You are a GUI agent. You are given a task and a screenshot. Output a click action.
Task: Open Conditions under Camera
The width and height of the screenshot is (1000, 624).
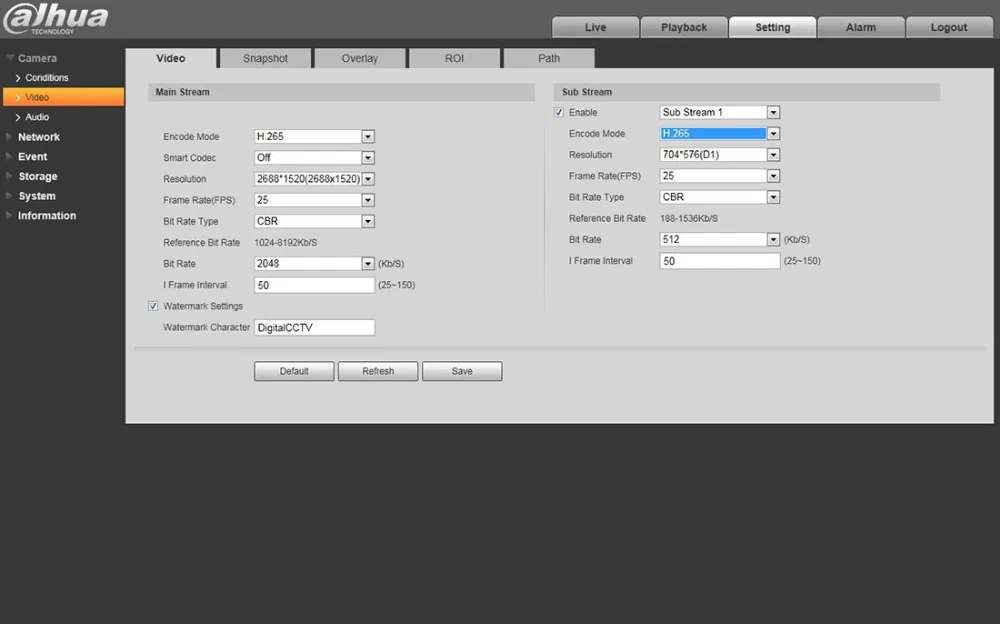(46, 78)
